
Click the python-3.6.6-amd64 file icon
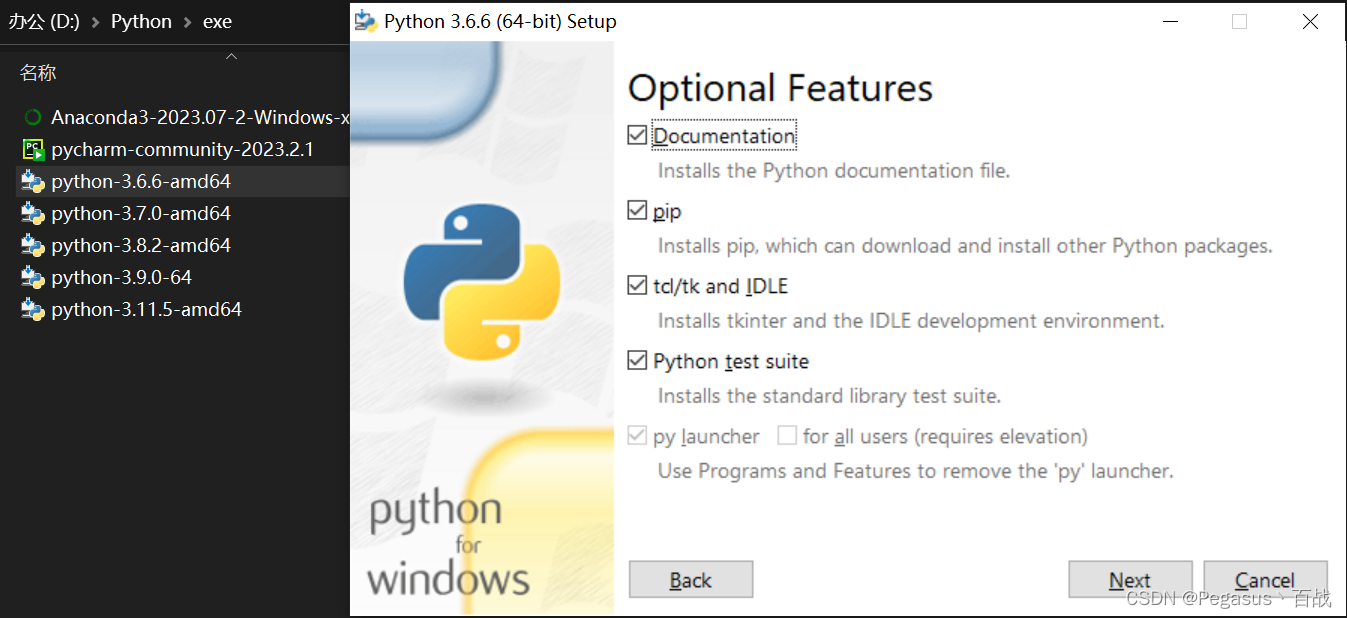[x=33, y=182]
